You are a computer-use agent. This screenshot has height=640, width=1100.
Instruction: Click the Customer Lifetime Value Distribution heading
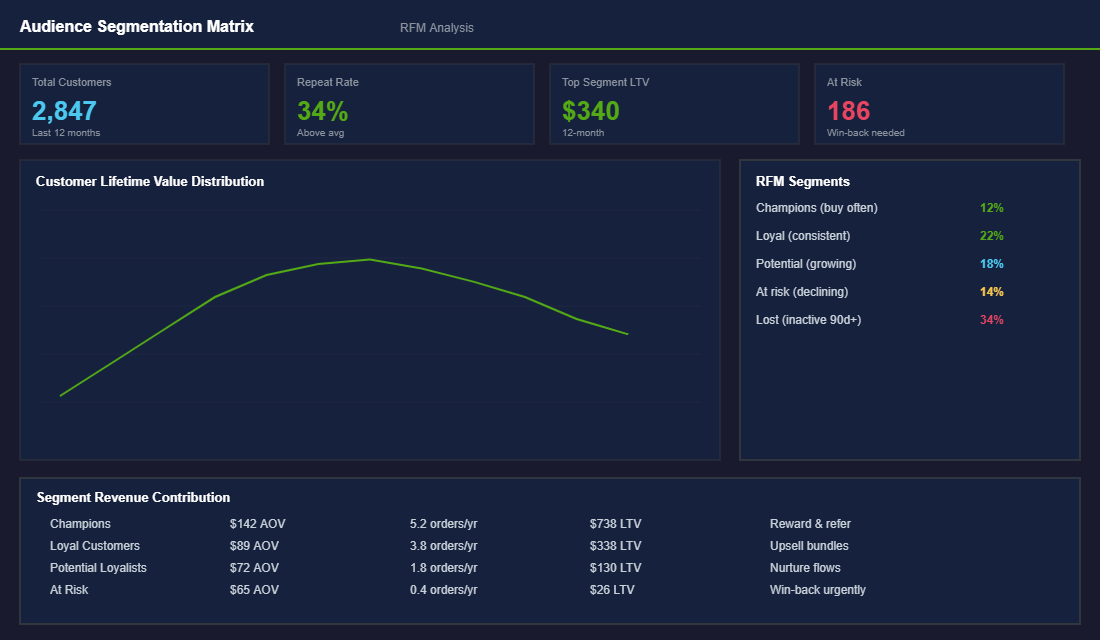150,182
